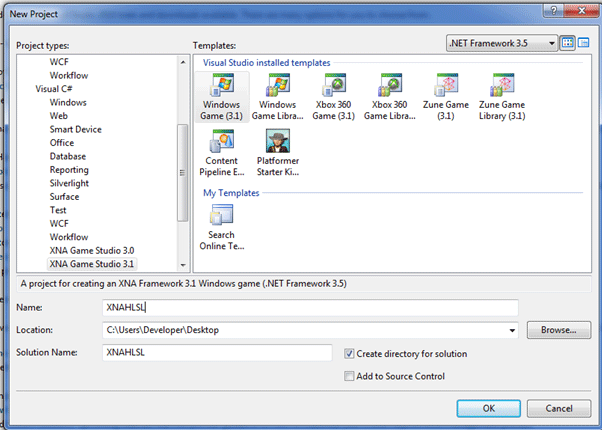The image size is (602, 430).
Task: Click the XNA Framework 3.1 project description text
Action: coord(184,284)
